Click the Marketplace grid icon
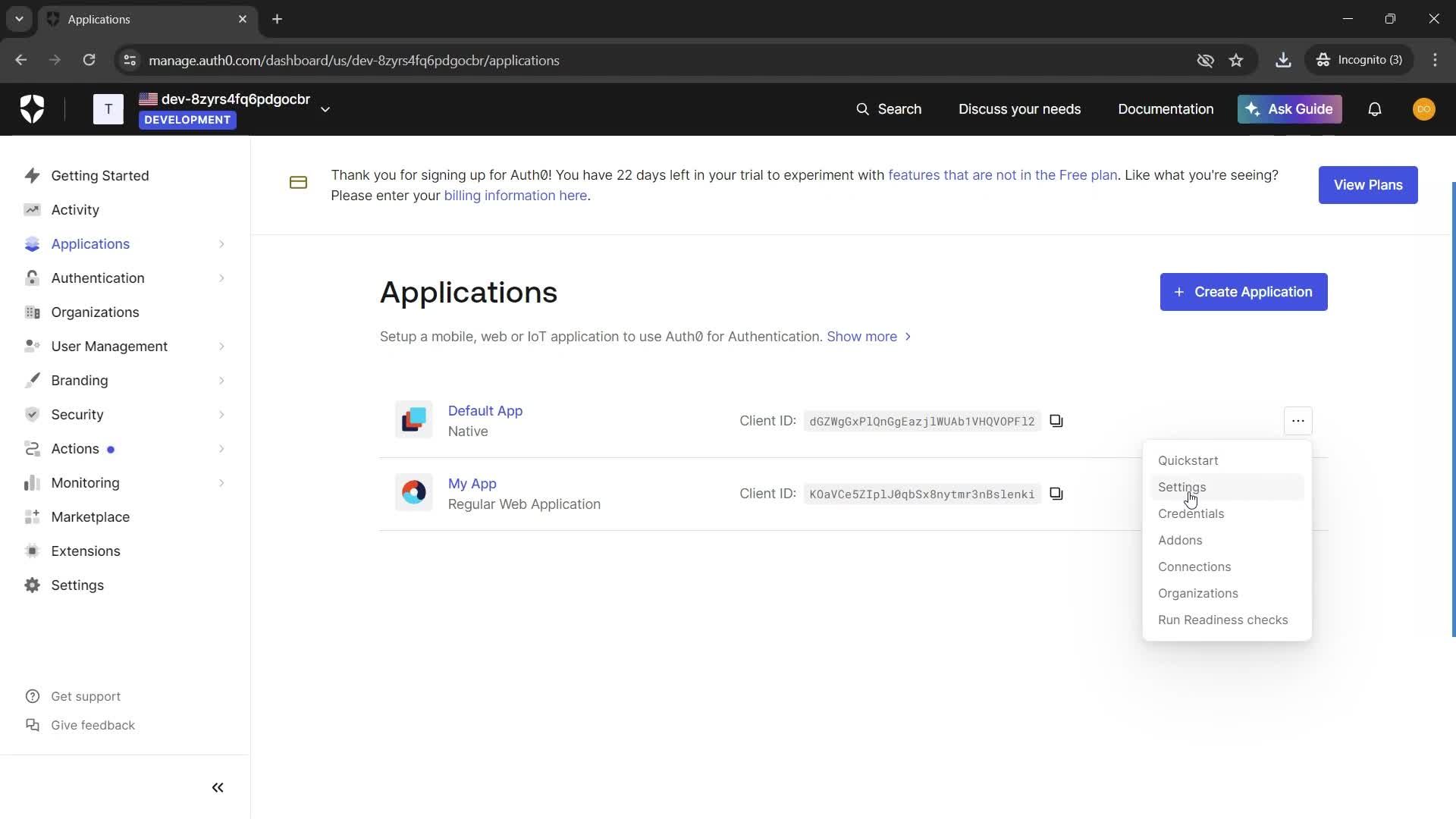Viewport: 1456px width, 819px height. (x=32, y=517)
